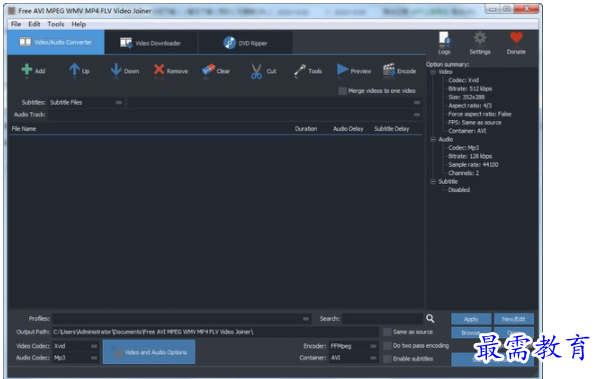Click the New/Edit profile button
Screen dimensions: 598x379
point(513,319)
